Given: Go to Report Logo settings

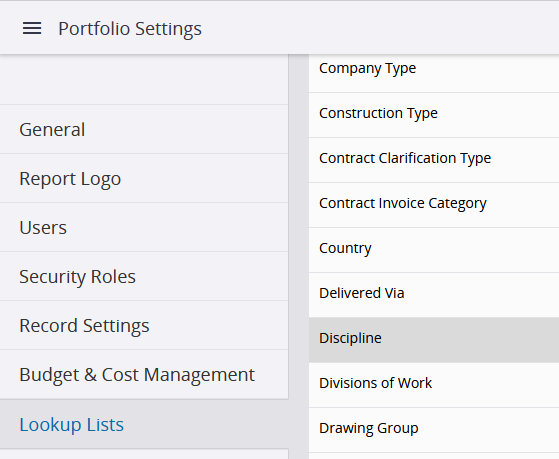Looking at the screenshot, I should point(144,178).
